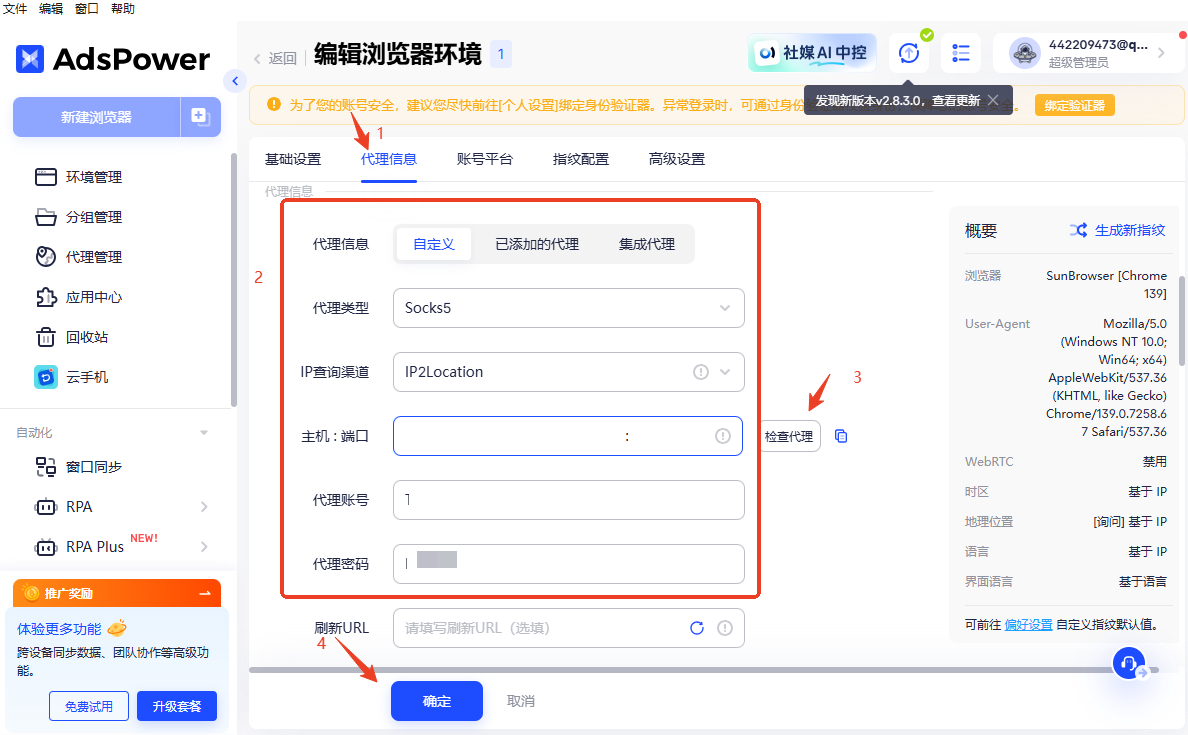Screen dimensions: 1188x735
Task: Click the customer support headset icon
Action: click(x=1129, y=662)
